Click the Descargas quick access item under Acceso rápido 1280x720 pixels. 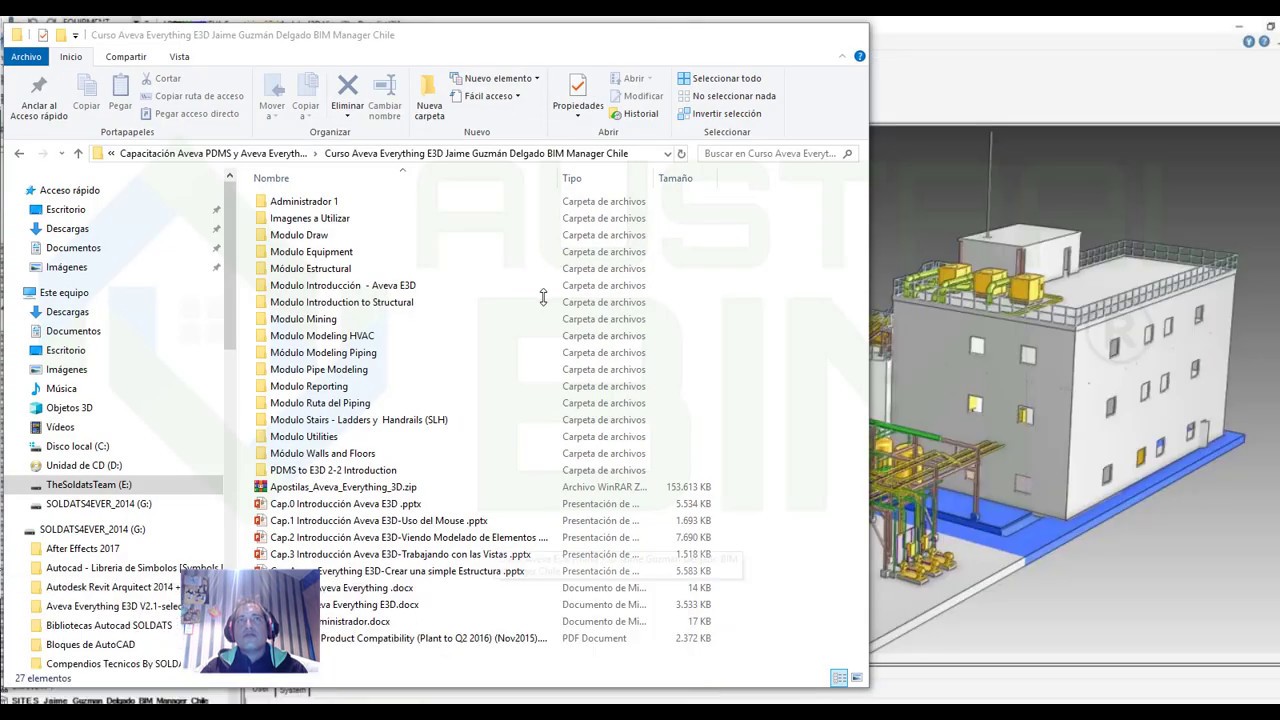(67, 229)
